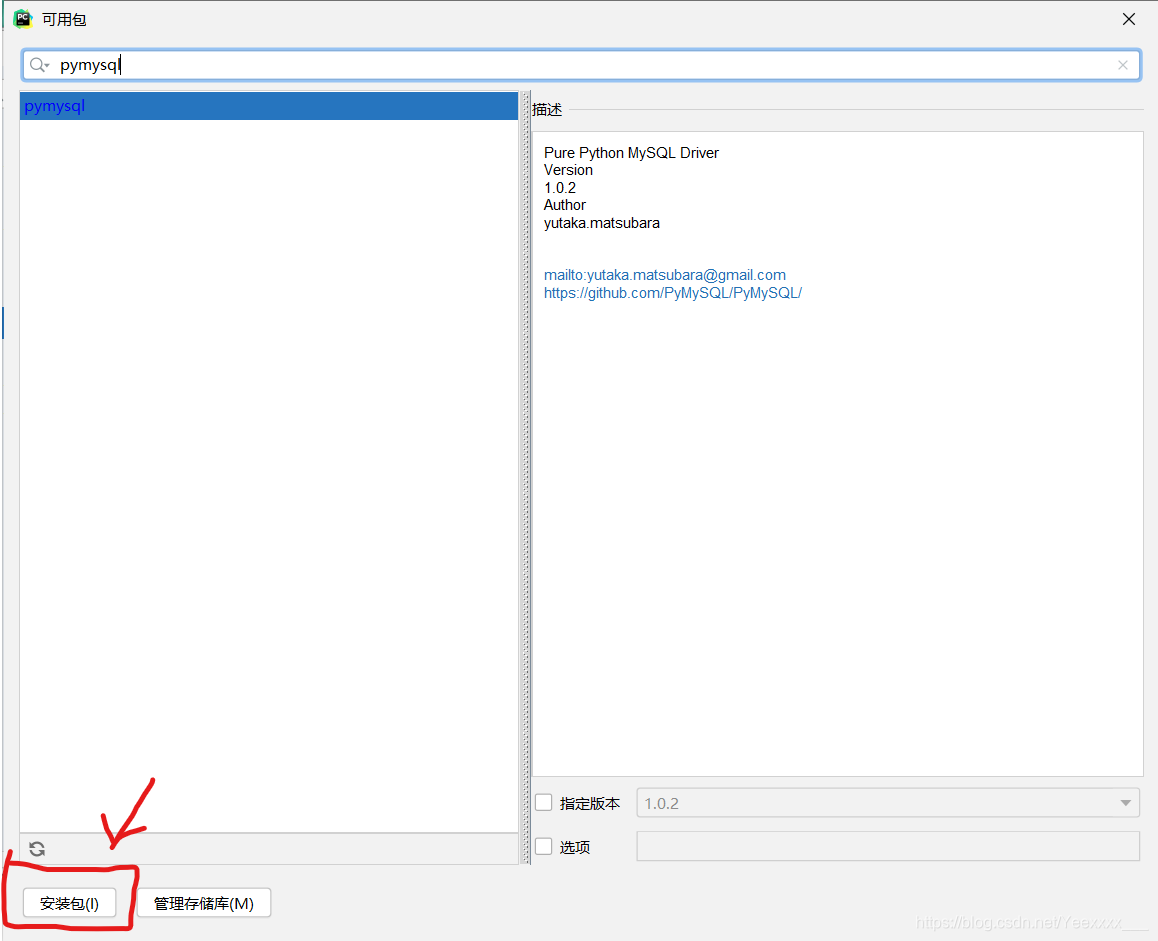The image size is (1158, 941).
Task: Open the PyMySQL GitHub link
Action: [x=673, y=292]
